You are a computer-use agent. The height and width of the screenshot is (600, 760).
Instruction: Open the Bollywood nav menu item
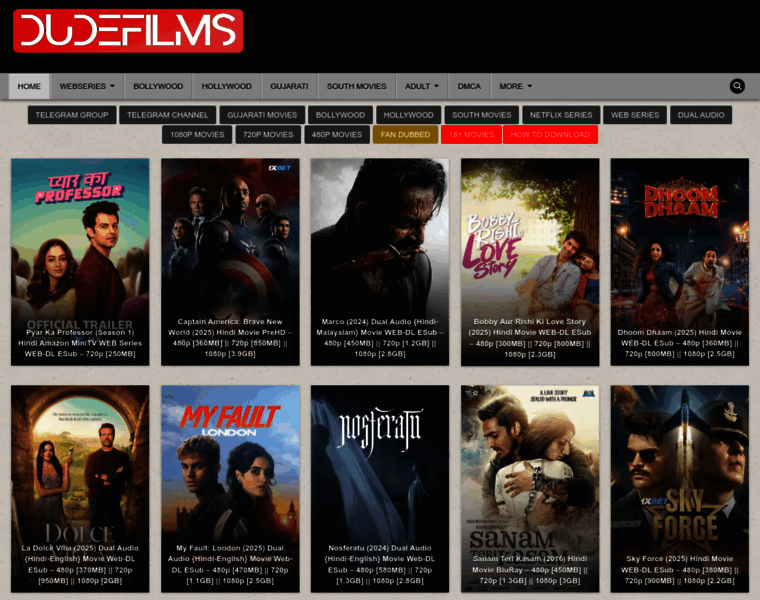pyautogui.click(x=158, y=86)
